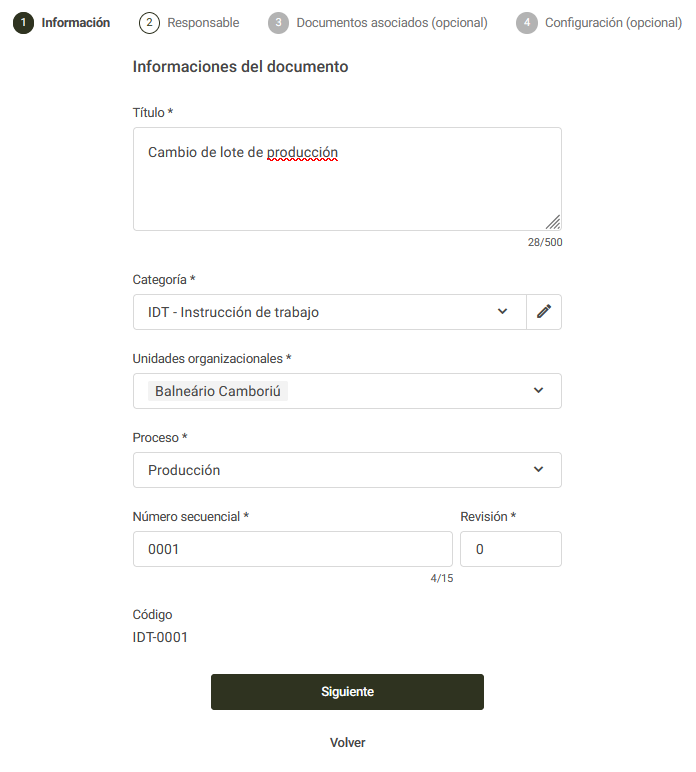The width and height of the screenshot is (696, 772).
Task: Open the Documentos asociados (opcional) step
Action: click(392, 23)
